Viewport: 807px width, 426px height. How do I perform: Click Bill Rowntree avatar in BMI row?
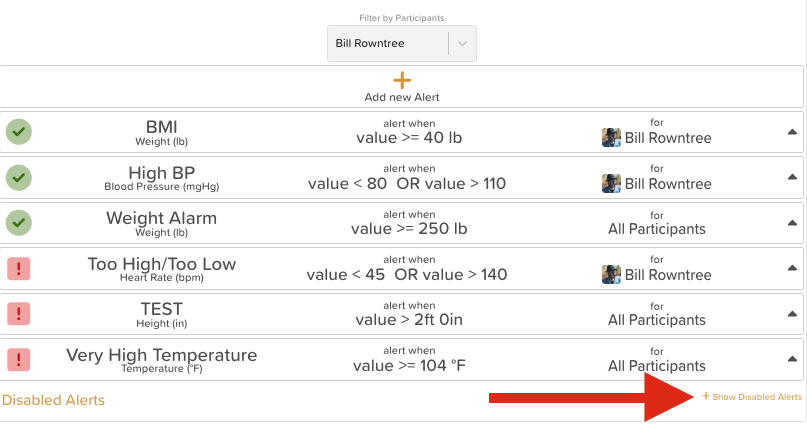point(611,138)
